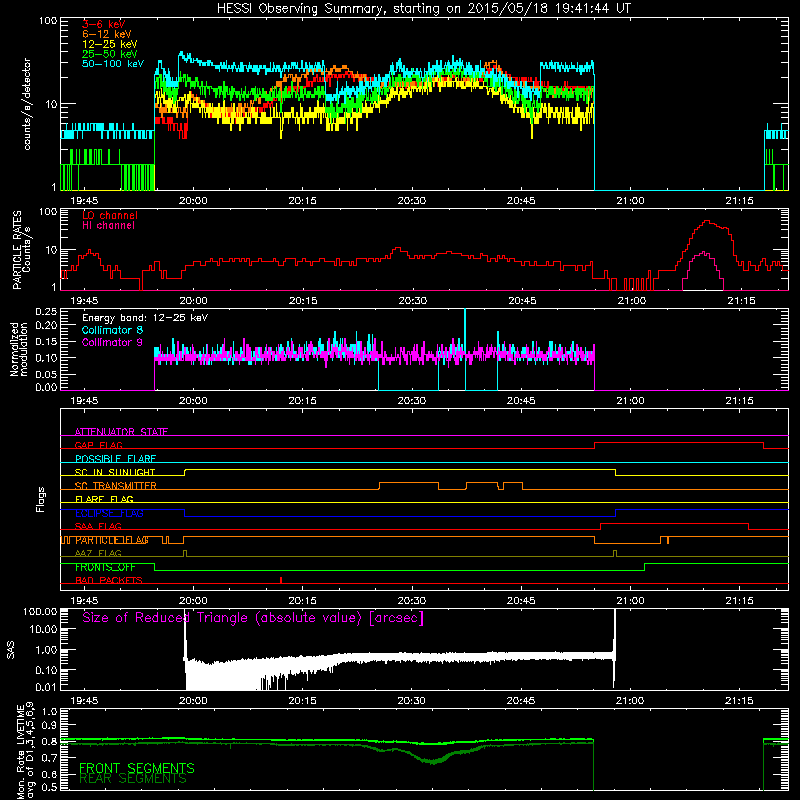Click the FRONTS OFF flag label
Screen dimensions: 800x800
[x=105, y=567]
